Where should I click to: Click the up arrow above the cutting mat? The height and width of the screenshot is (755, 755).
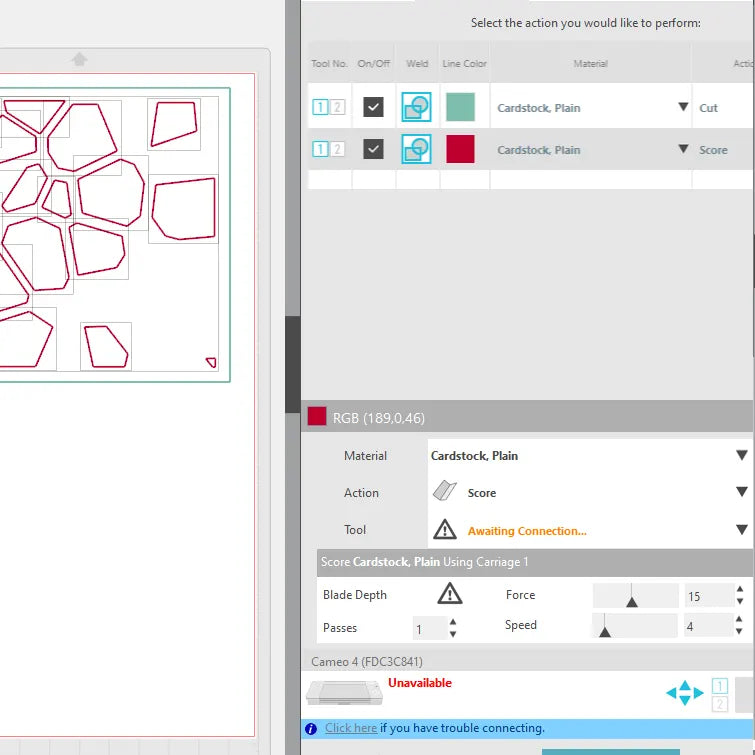79,60
